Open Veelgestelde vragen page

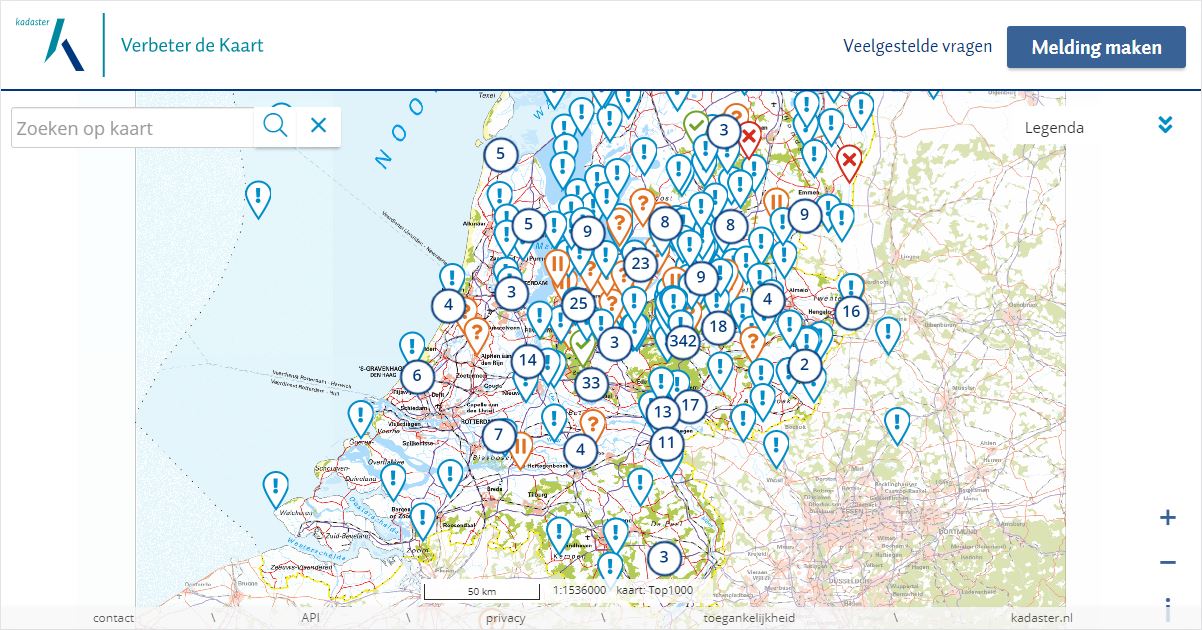[917, 46]
